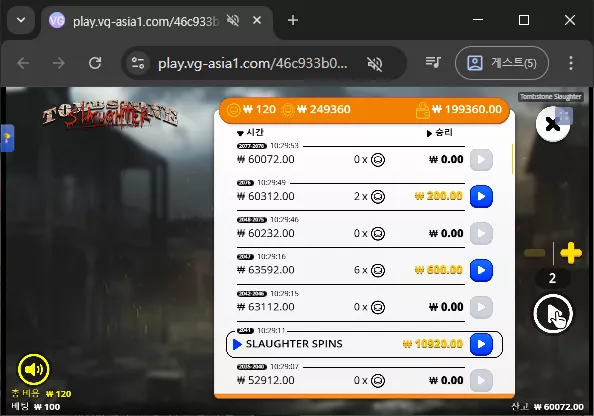The width and height of the screenshot is (594, 416).
Task: Unmute site via address bar sound icon
Action: [374, 63]
